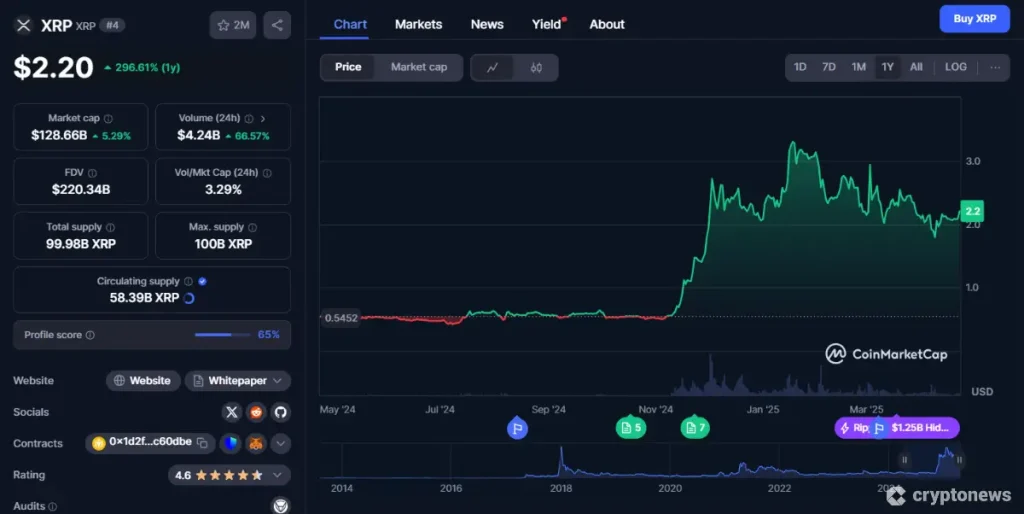Open the Website link button
1024x514 pixels.
point(142,381)
